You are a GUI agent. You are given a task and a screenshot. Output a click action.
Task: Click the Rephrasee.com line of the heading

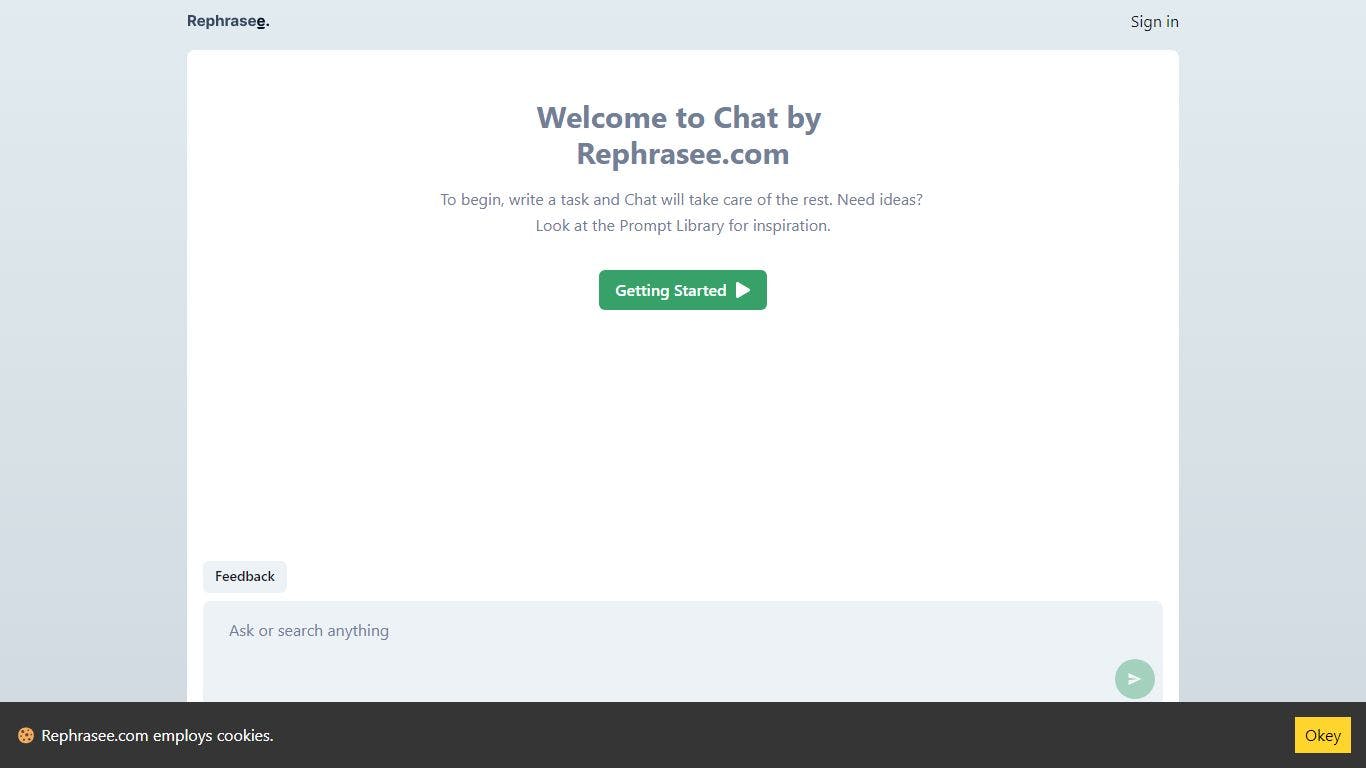pos(683,154)
